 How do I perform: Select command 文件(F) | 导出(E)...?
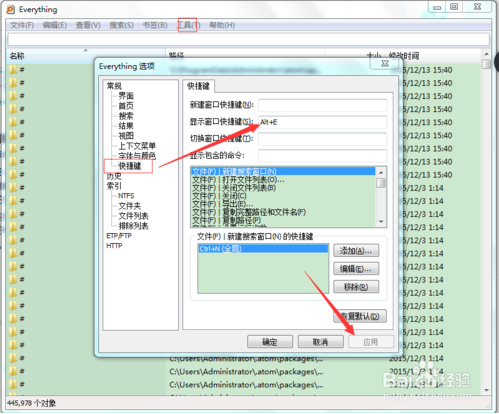click(283, 204)
